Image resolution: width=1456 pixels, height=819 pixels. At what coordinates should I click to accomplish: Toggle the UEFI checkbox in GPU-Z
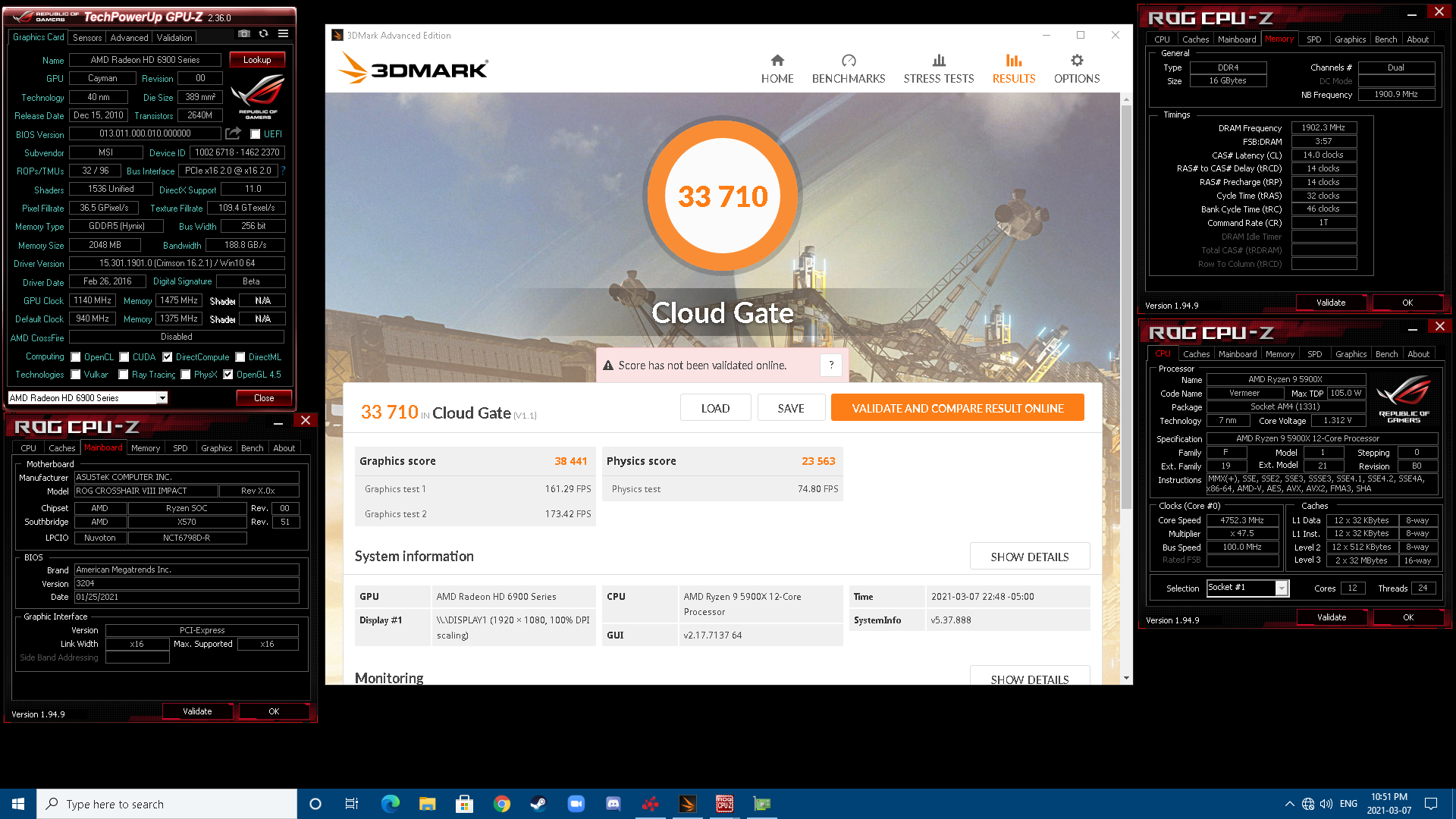tap(256, 134)
